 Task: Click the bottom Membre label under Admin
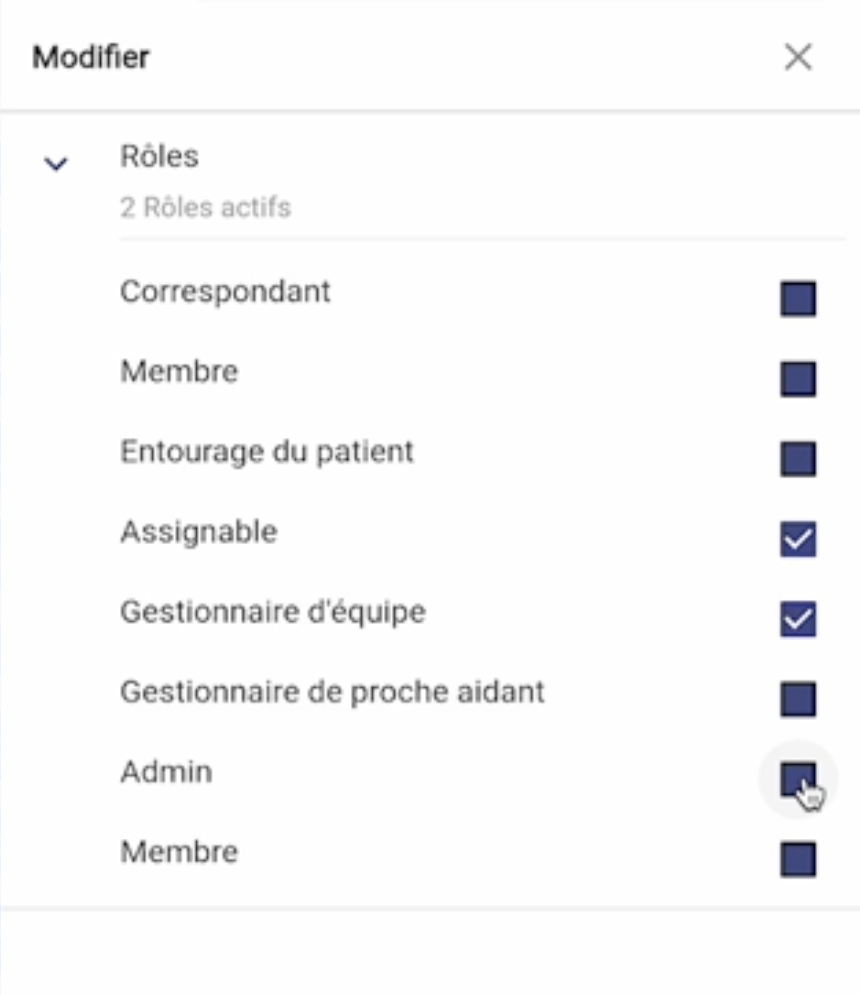180,852
